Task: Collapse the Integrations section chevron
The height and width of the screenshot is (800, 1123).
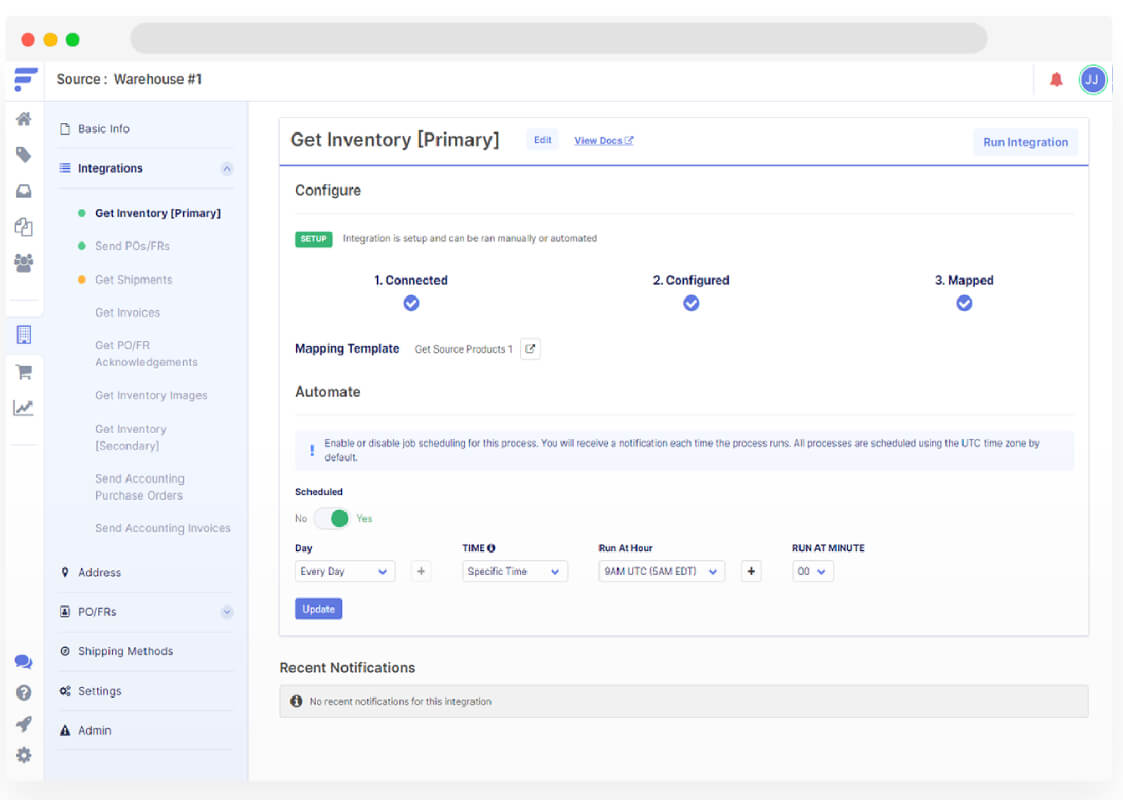Action: (x=227, y=169)
